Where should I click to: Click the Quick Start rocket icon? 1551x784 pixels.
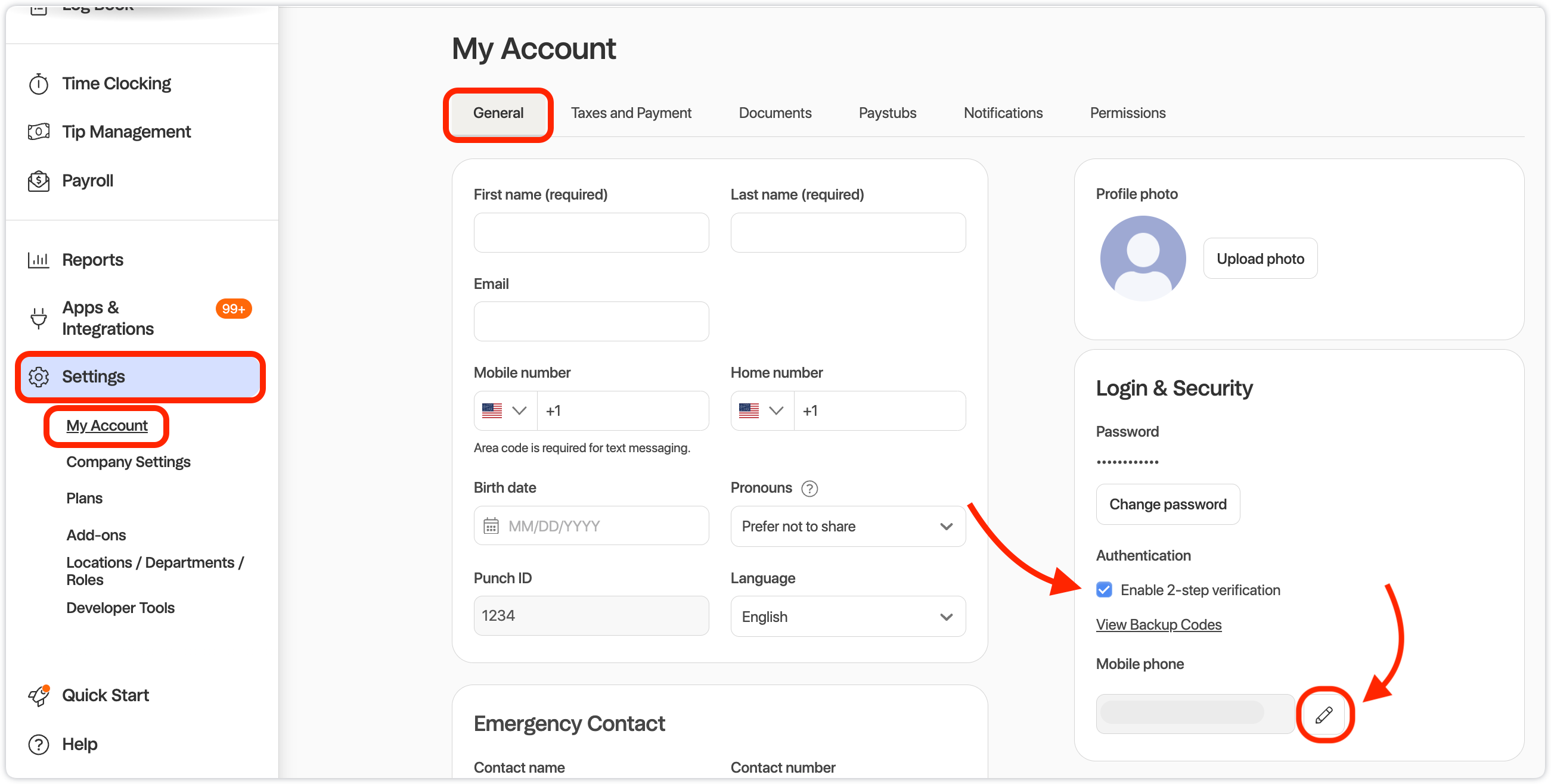[39, 696]
